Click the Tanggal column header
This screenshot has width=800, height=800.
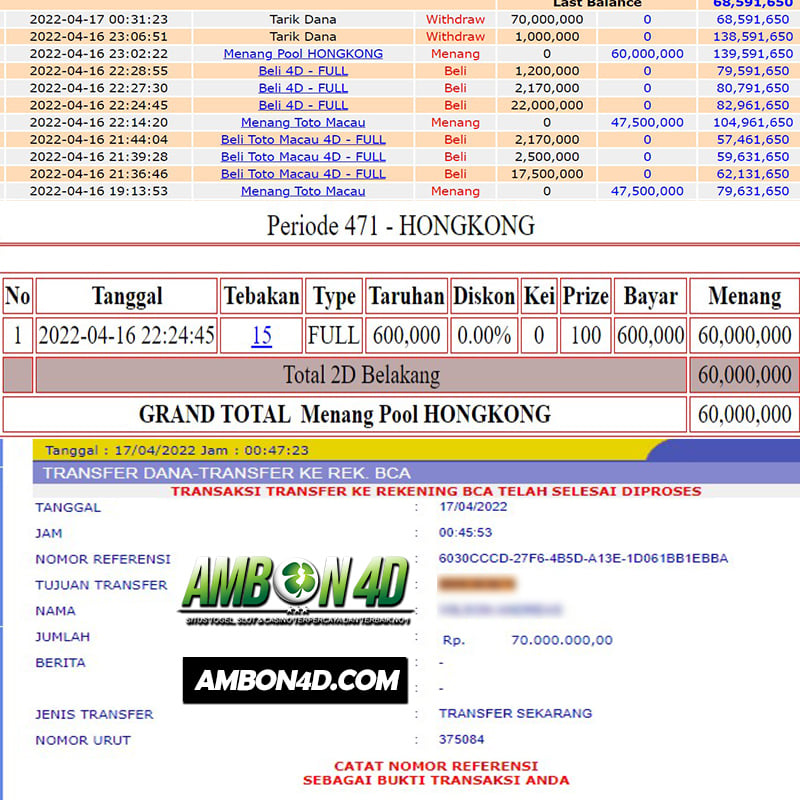(127, 296)
